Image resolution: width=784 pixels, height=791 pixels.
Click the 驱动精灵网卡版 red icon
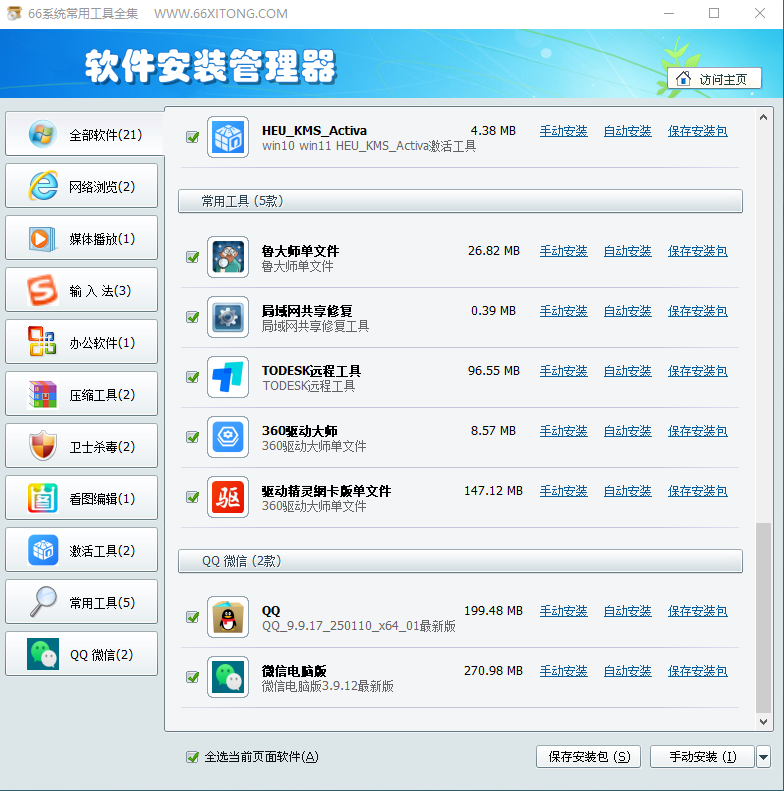click(228, 497)
